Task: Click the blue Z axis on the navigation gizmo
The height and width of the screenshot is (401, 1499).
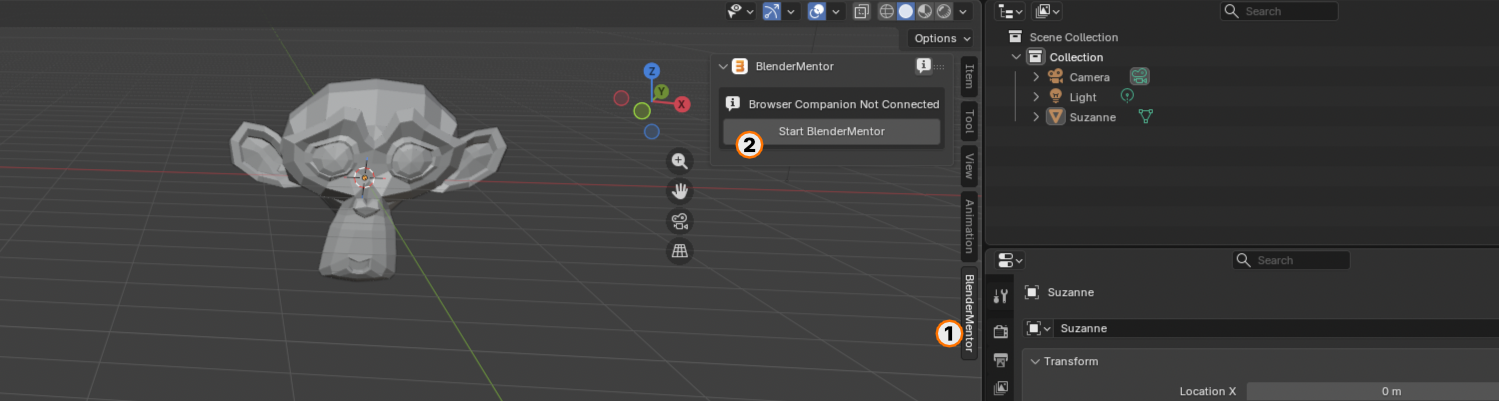Action: pos(651,71)
